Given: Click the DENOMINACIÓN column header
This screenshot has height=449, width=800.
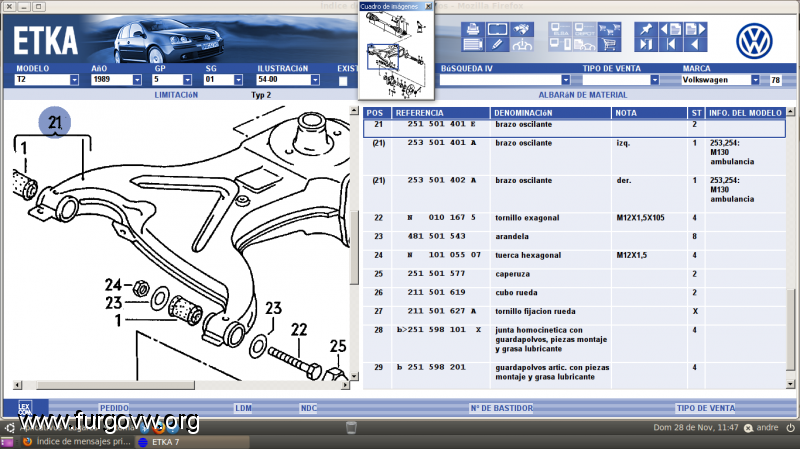Looking at the screenshot, I should pos(551,113).
